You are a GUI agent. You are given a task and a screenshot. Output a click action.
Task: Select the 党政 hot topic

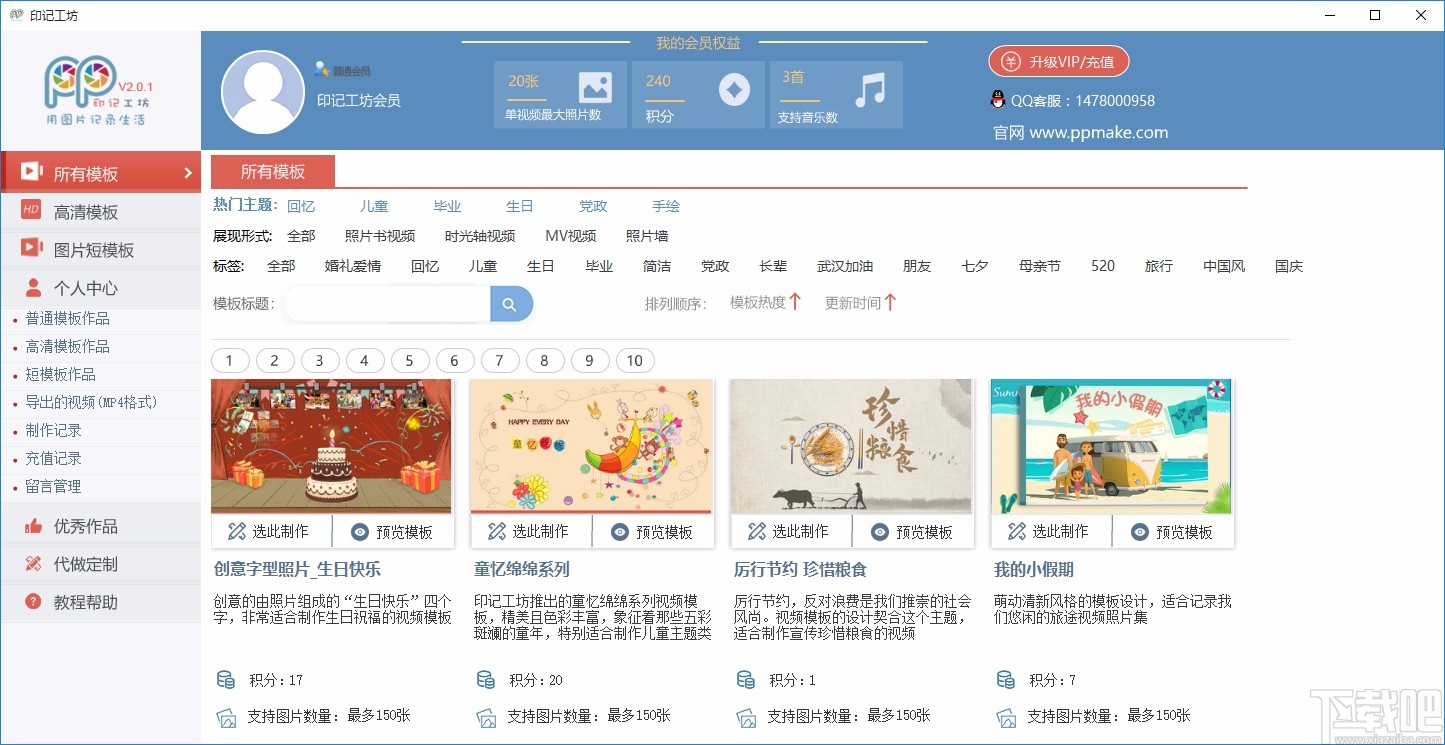coord(592,205)
